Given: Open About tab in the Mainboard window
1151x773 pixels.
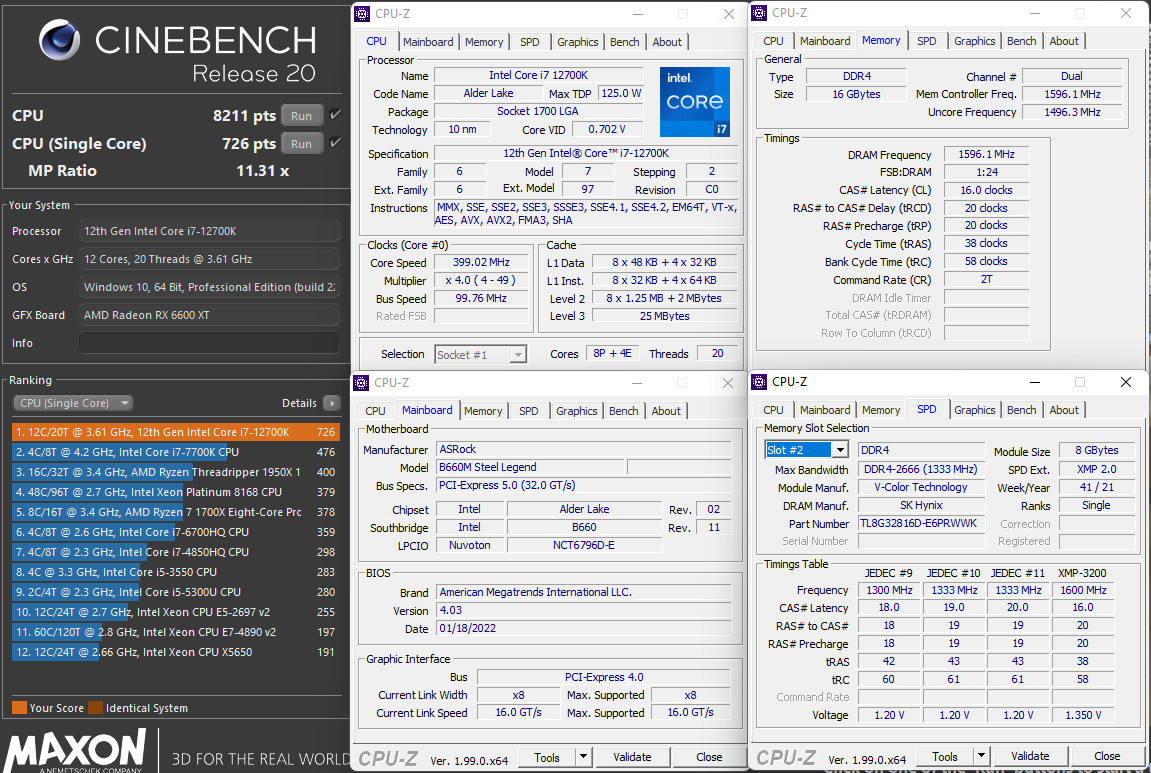Looking at the screenshot, I should click(666, 411).
